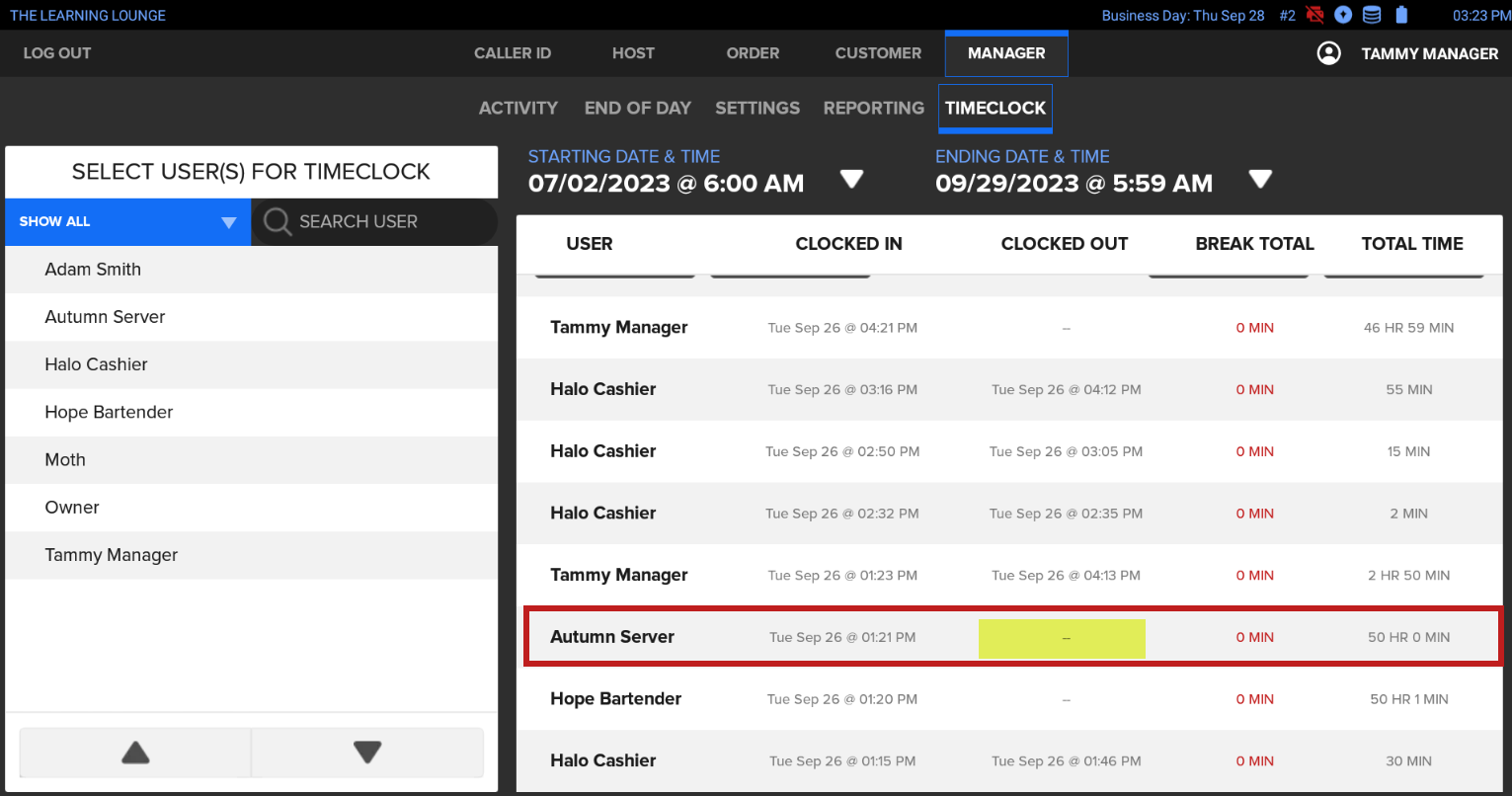Click the user profile avatar icon
The width and height of the screenshot is (1512, 796).
[x=1329, y=53]
